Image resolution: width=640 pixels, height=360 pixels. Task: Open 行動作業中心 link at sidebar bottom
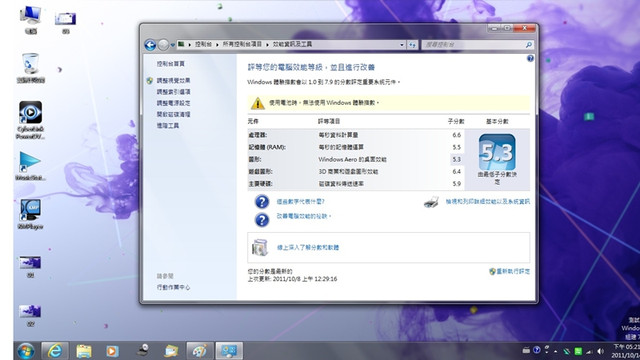pos(173,287)
